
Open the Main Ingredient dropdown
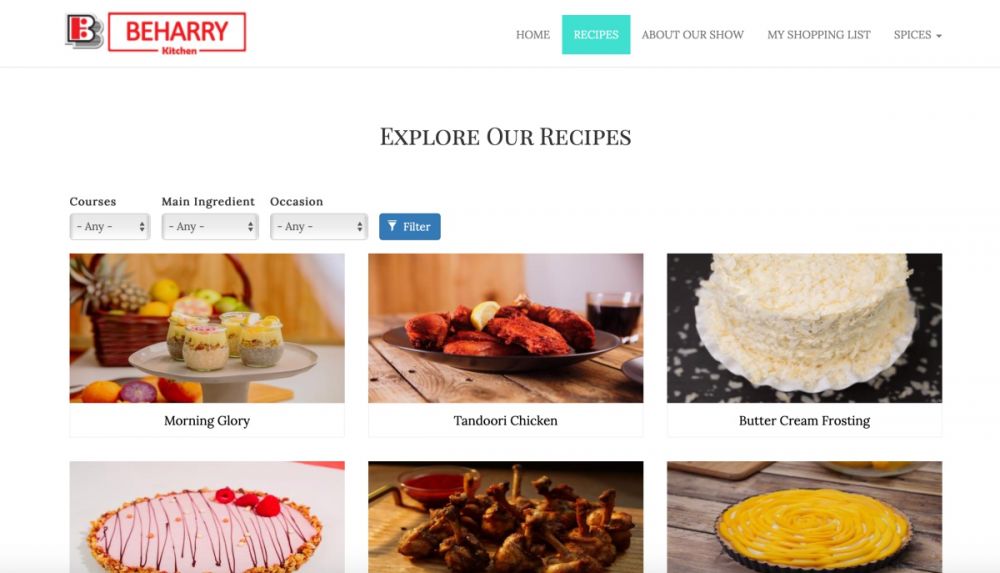click(x=210, y=227)
